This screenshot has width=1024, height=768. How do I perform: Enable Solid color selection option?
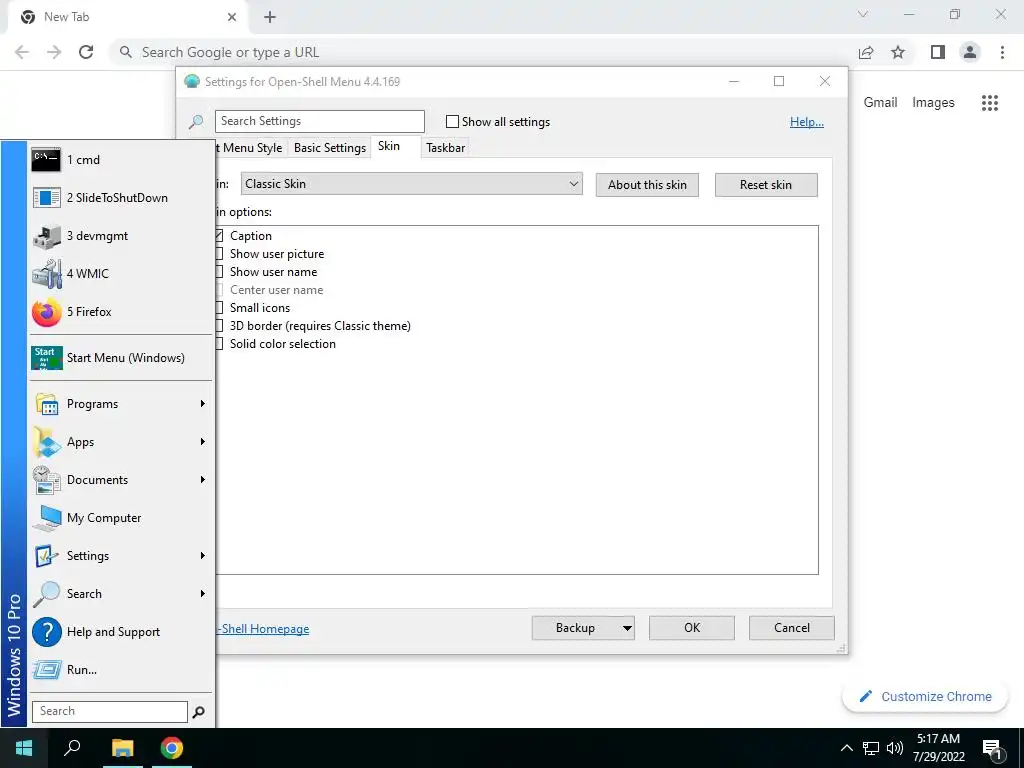219,344
